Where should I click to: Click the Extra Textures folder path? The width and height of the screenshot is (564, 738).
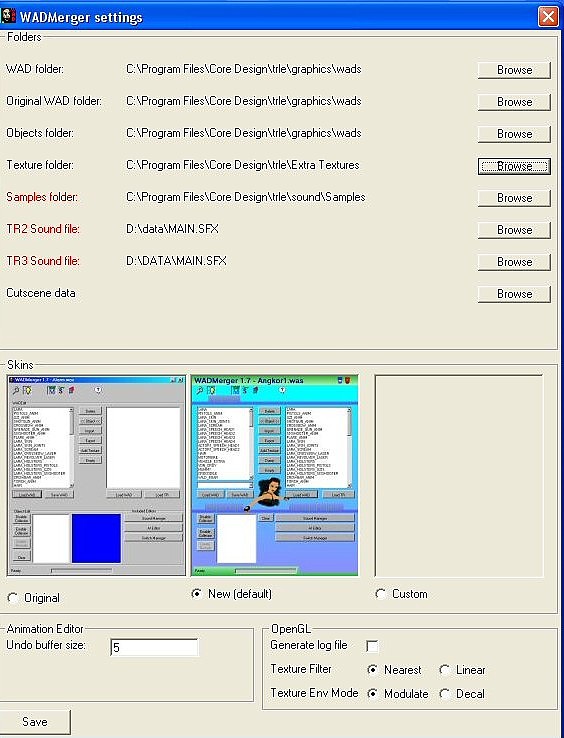(x=243, y=165)
